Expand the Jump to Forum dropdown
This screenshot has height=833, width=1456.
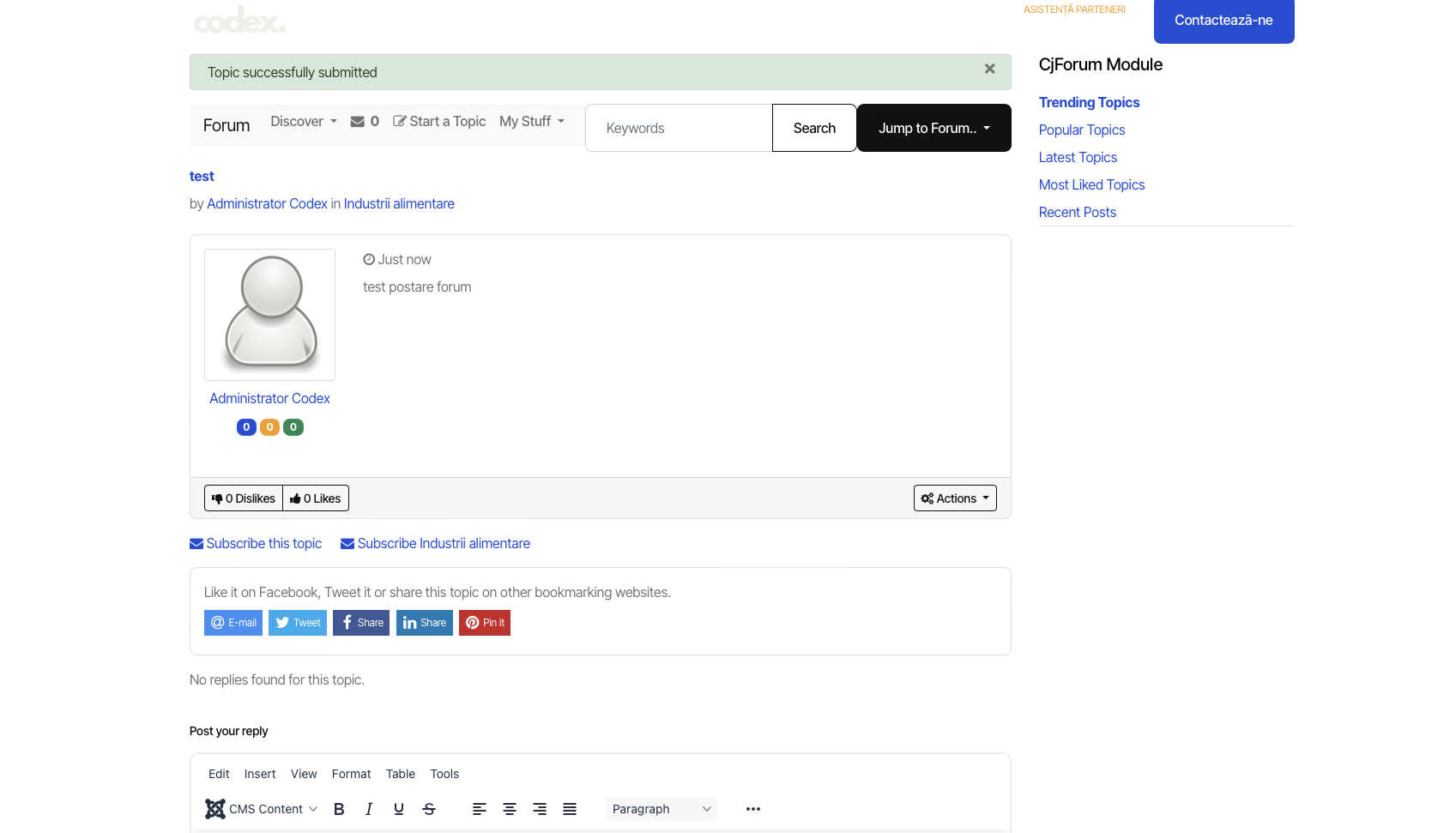click(x=933, y=128)
